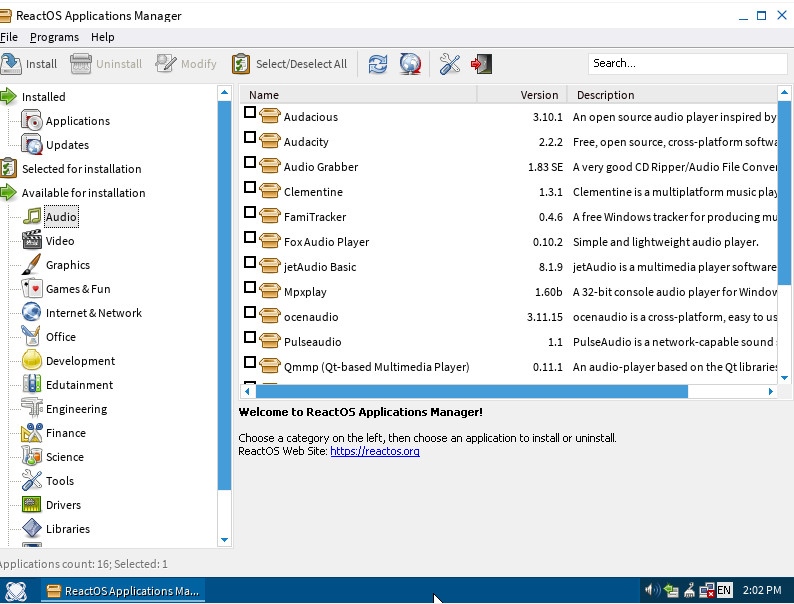Screen dimensions: 794x604
Task: Click the update database globe icon
Action: [410, 64]
